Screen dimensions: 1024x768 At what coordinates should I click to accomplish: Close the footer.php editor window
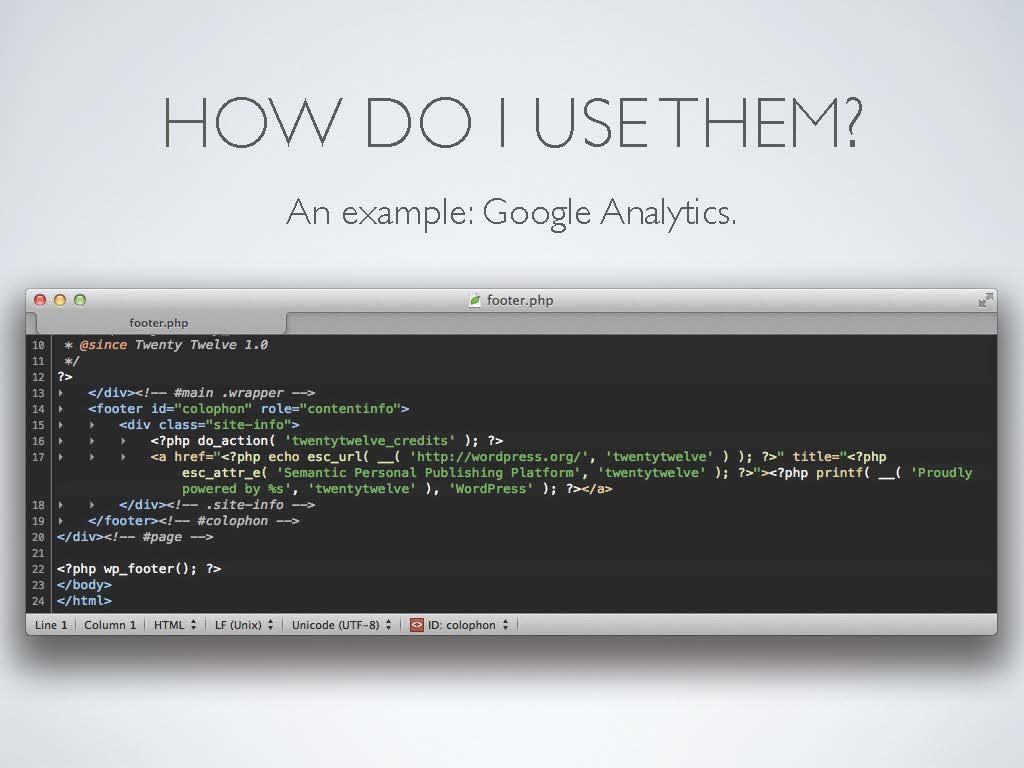[40, 300]
